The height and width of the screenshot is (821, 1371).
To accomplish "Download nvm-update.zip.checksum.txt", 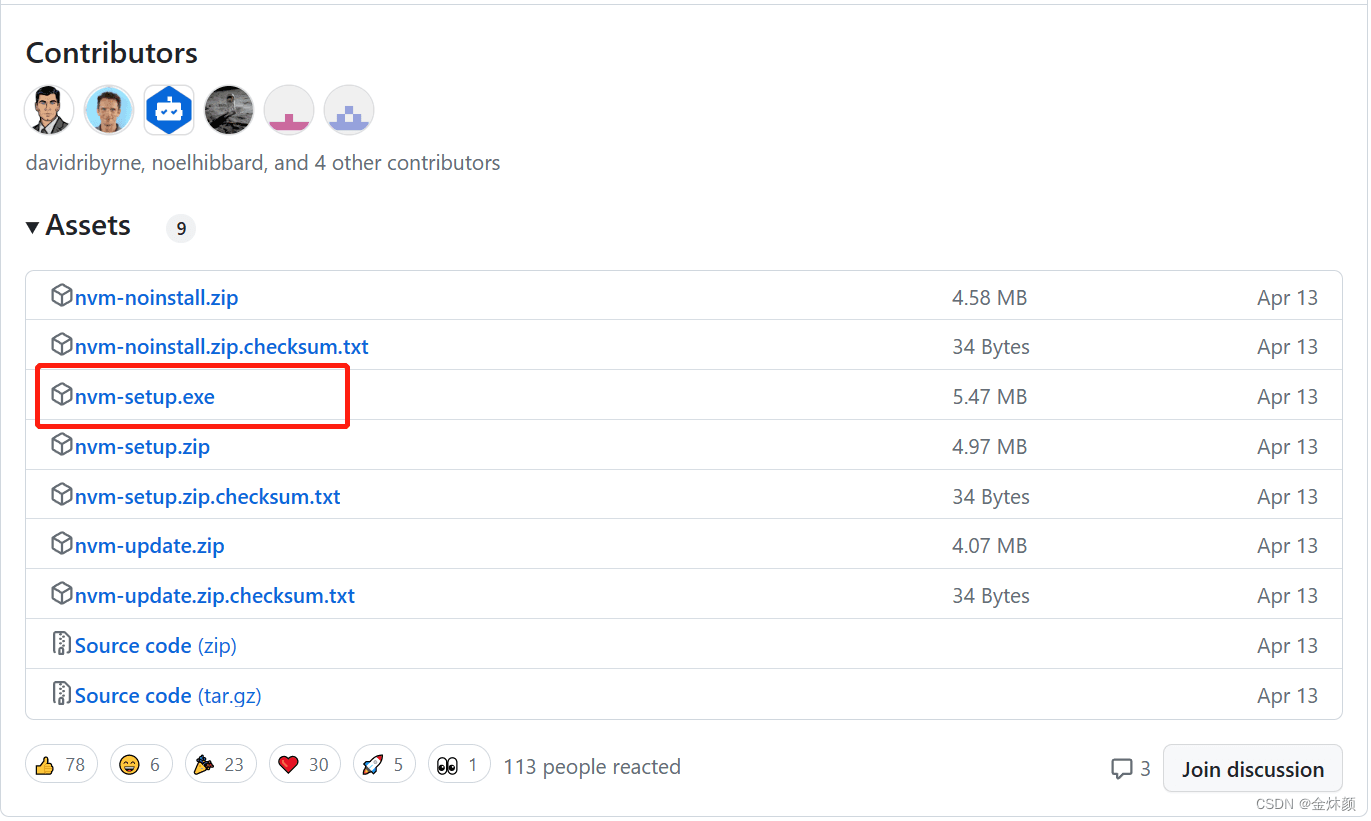I will click(x=215, y=596).
